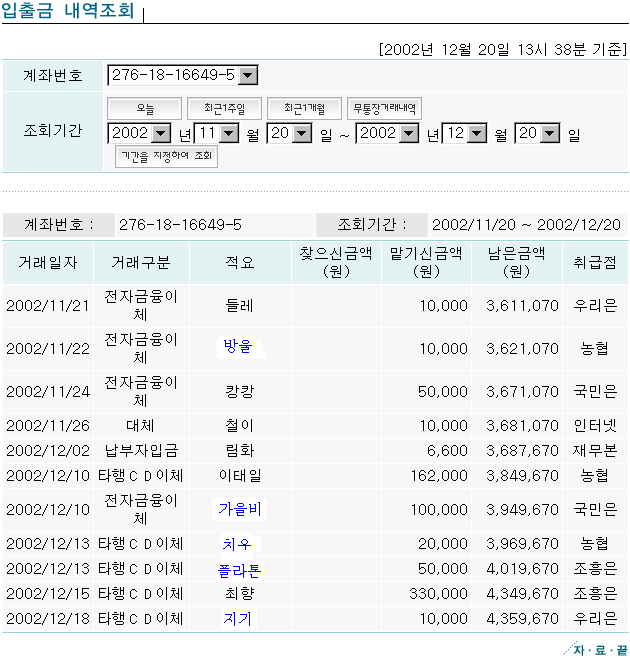Screen dimensions: 630x660
Task: Click the 가을비 memo link
Action: 239,509
